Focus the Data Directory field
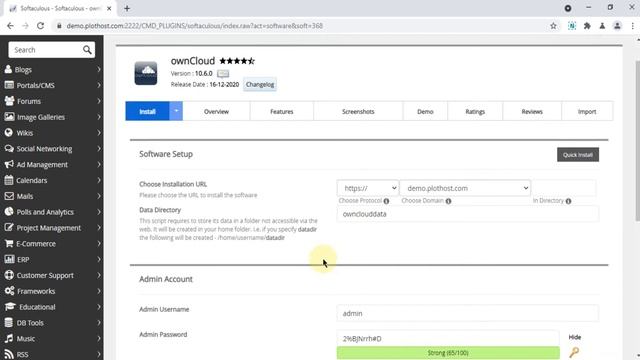Image resolution: width=640 pixels, height=360 pixels. [468, 214]
